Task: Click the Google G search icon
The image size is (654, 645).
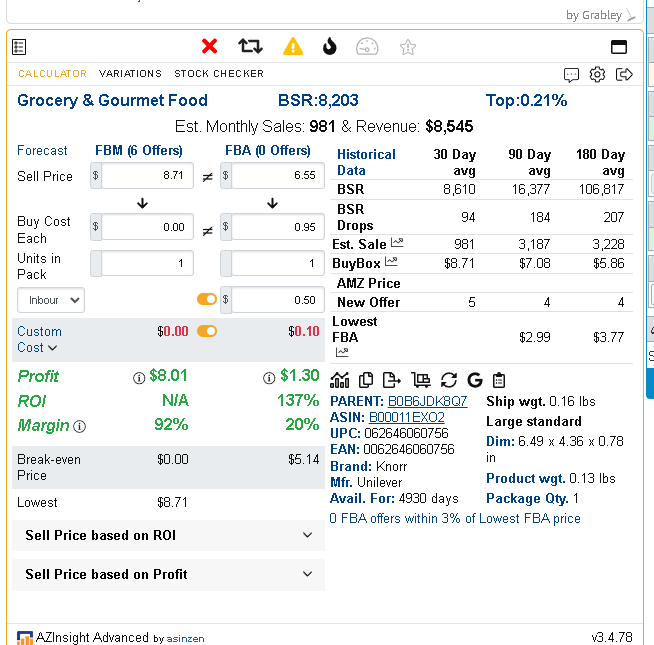Action: click(x=475, y=380)
